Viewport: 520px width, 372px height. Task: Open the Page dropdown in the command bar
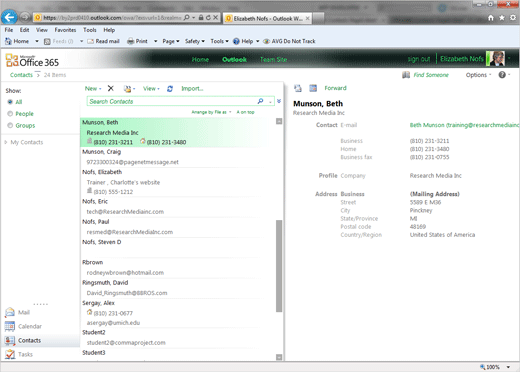(171, 41)
